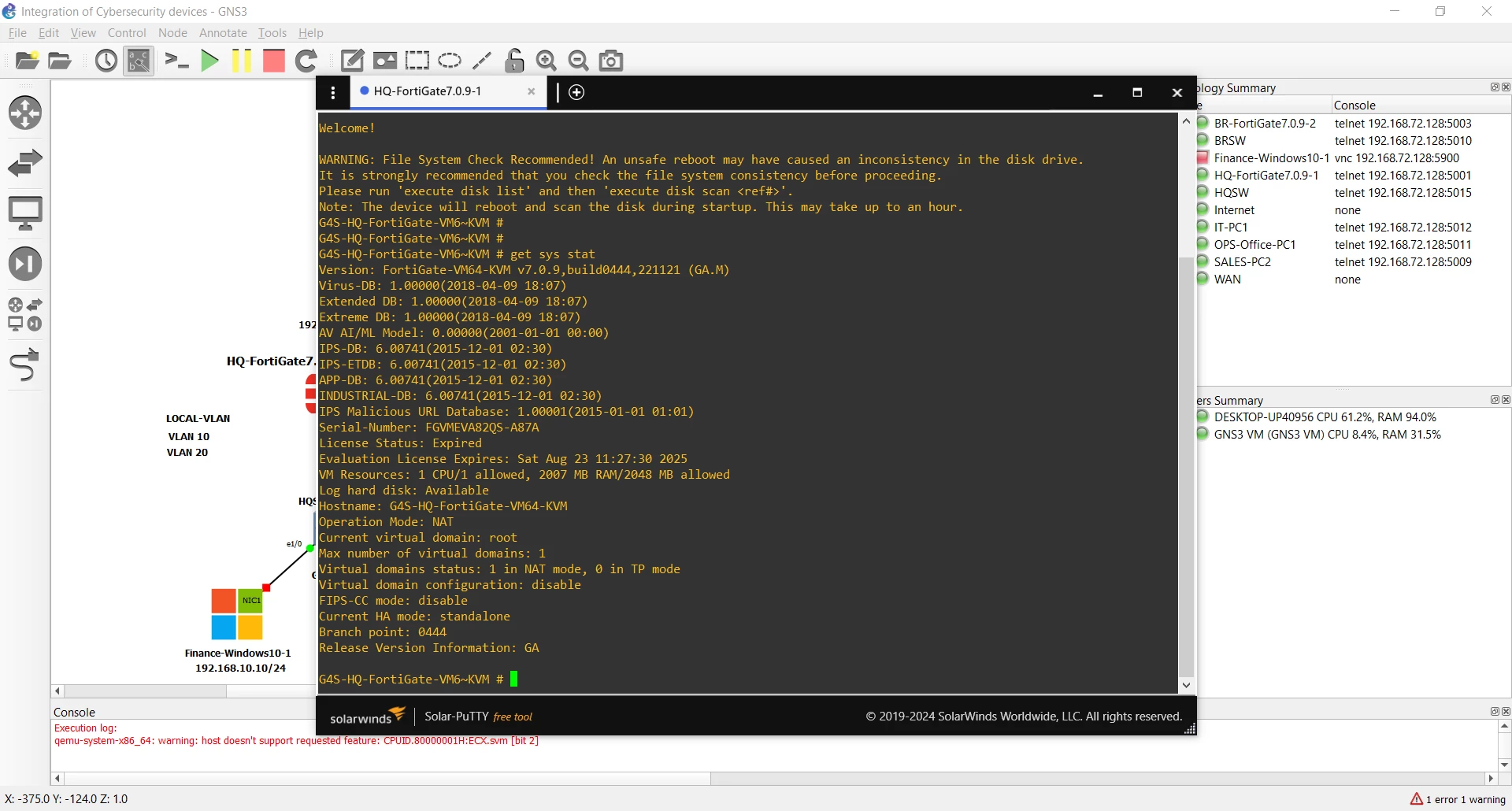1512x811 pixels.
Task: Open console to all devices icon
Action: pos(177,61)
